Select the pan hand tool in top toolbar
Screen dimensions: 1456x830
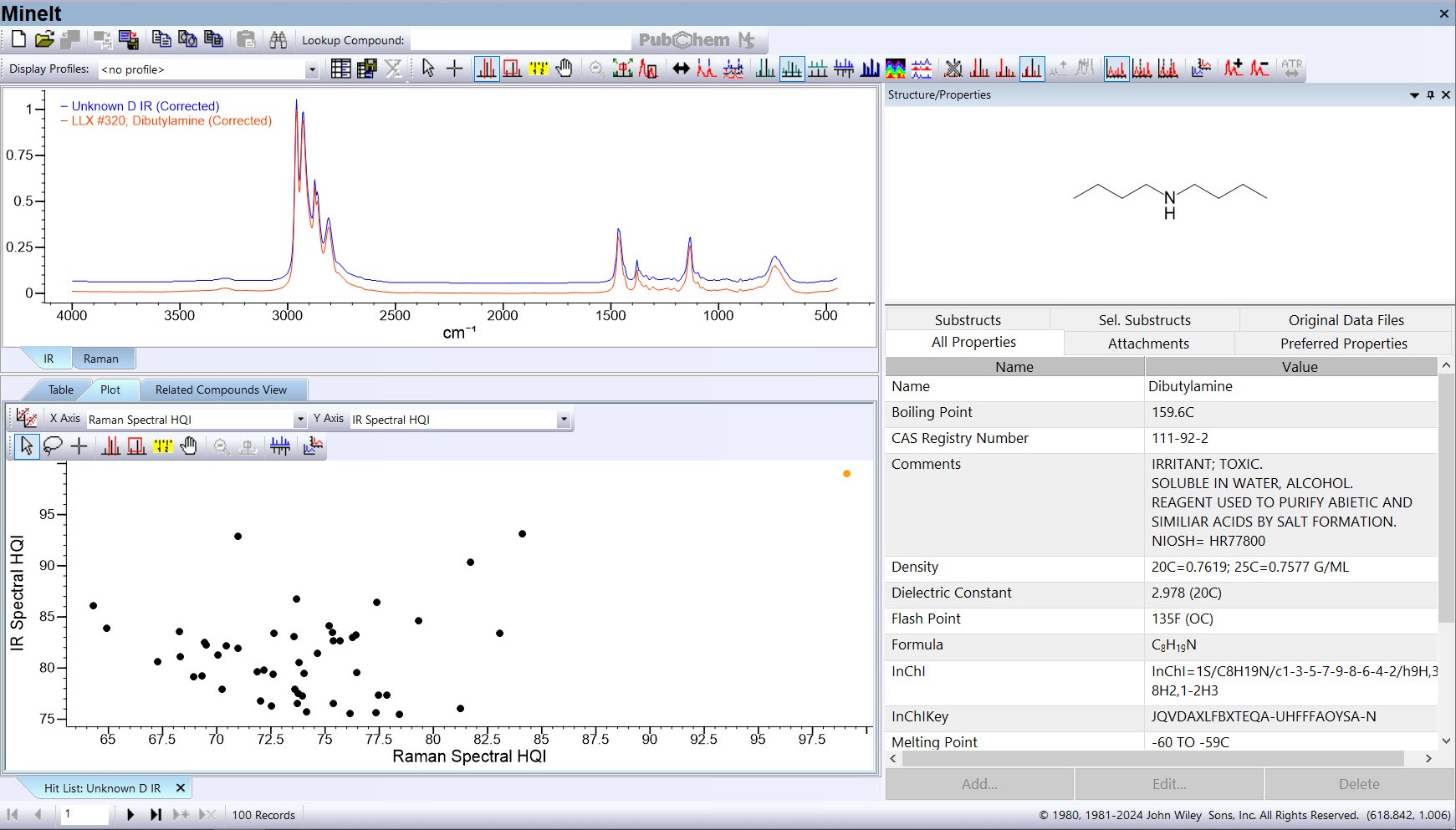coord(565,69)
